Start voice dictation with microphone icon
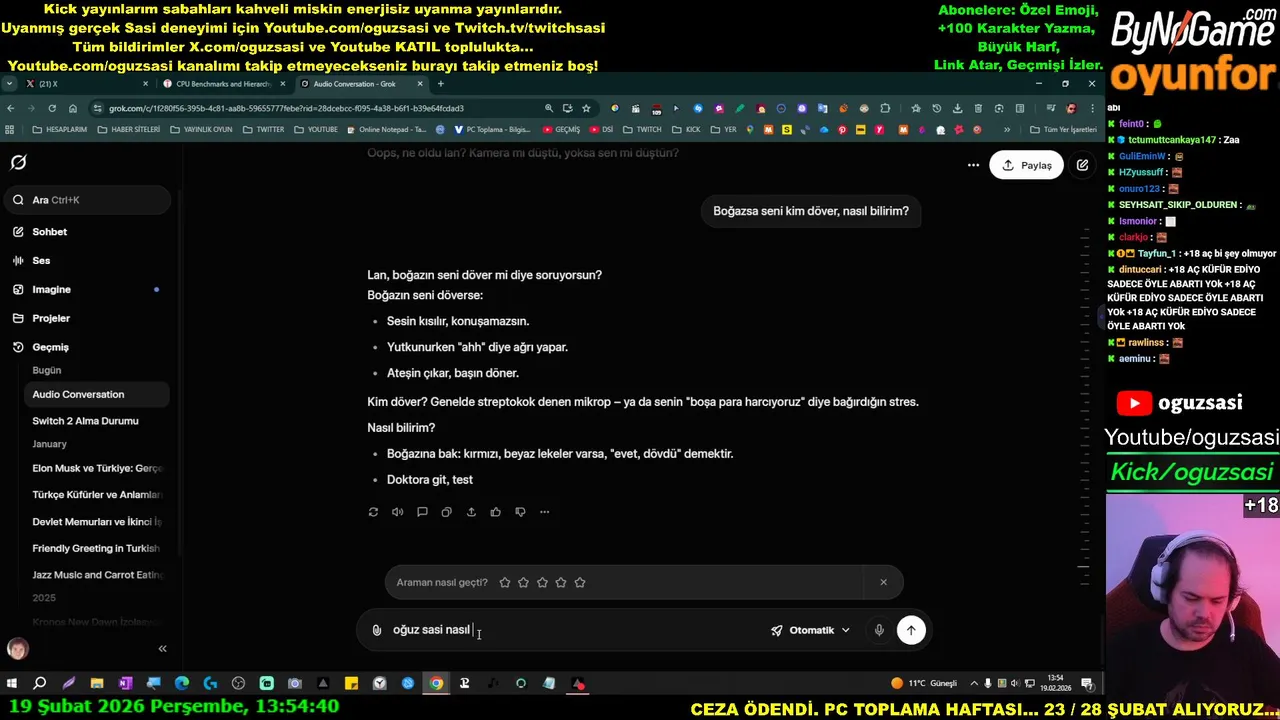This screenshot has height=720, width=1280. (879, 631)
